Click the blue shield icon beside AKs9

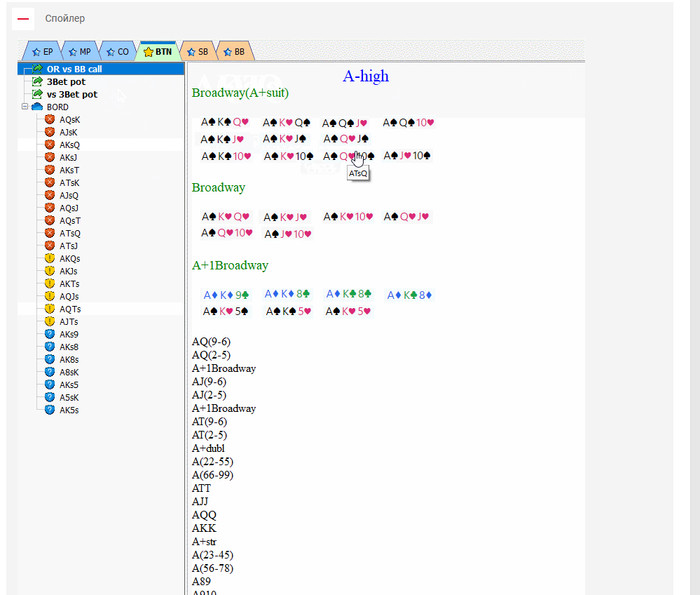(50, 334)
